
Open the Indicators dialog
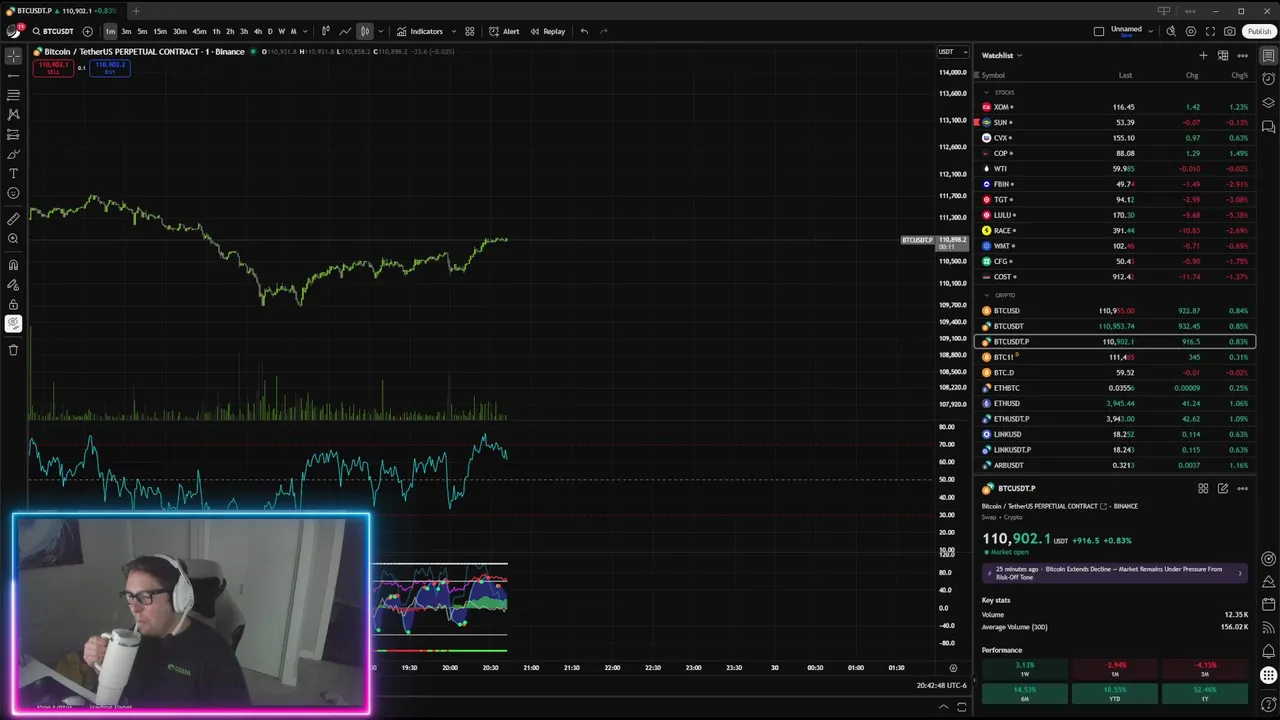click(420, 31)
